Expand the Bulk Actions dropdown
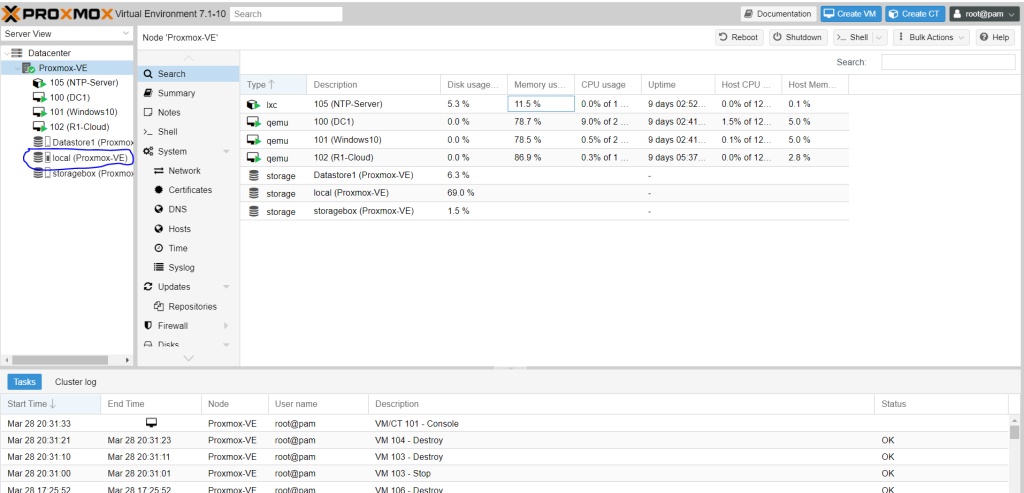 pyautogui.click(x=932, y=37)
